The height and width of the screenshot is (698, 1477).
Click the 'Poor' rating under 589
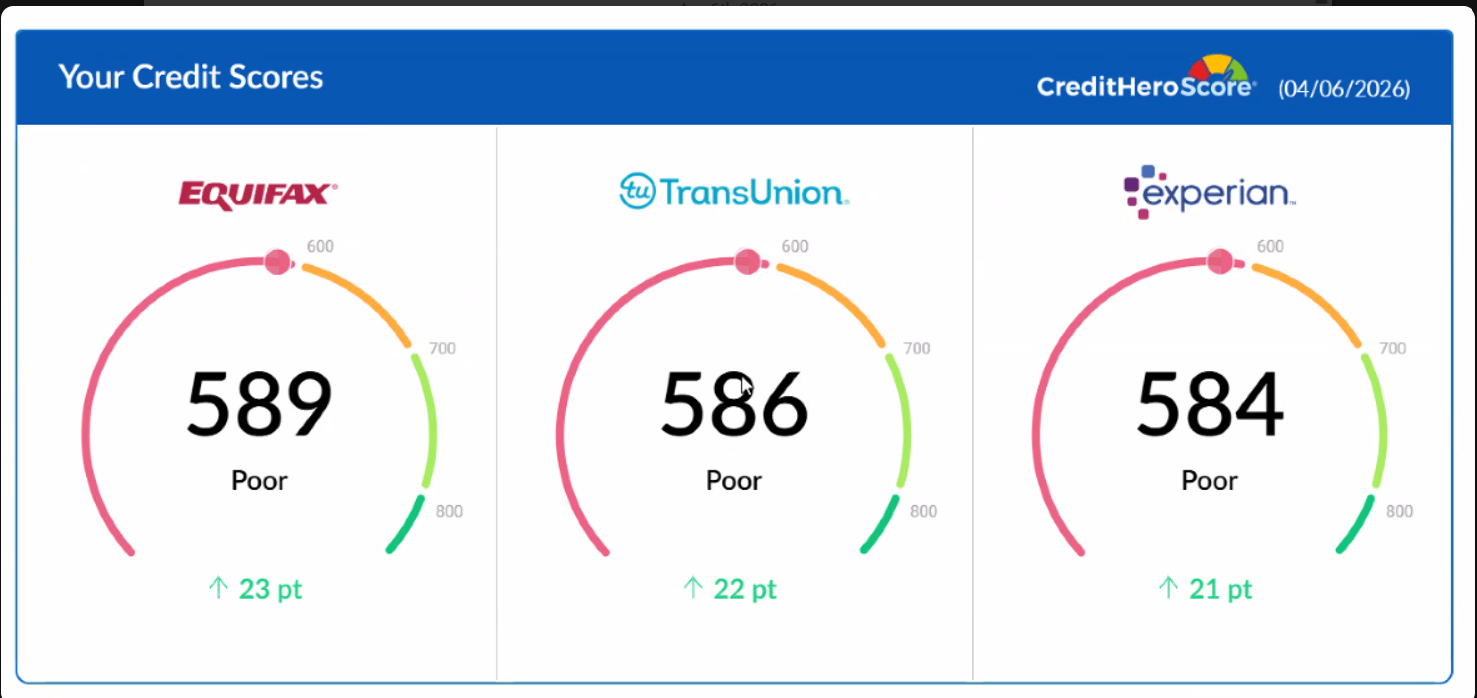259,481
